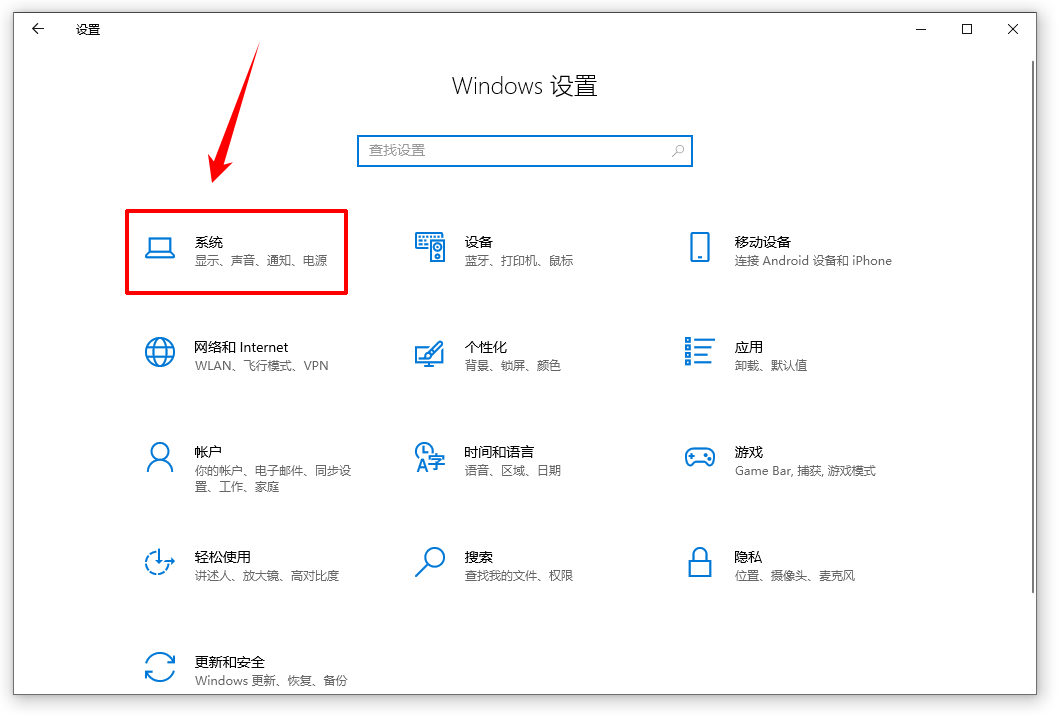Click the magnifier icon in search box
Screen dimensions: 1062x723
(x=678, y=150)
